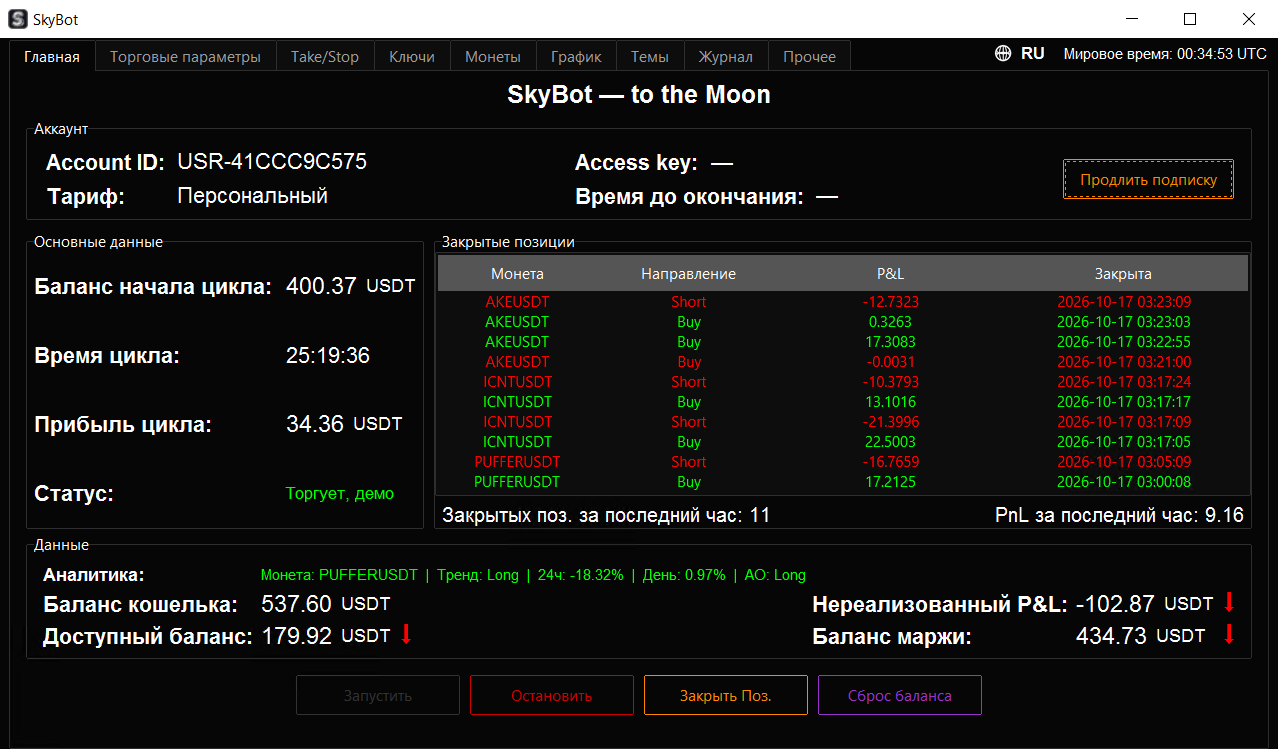1278x749 pixels.
Task: Click the Остановить button
Action: 552,695
